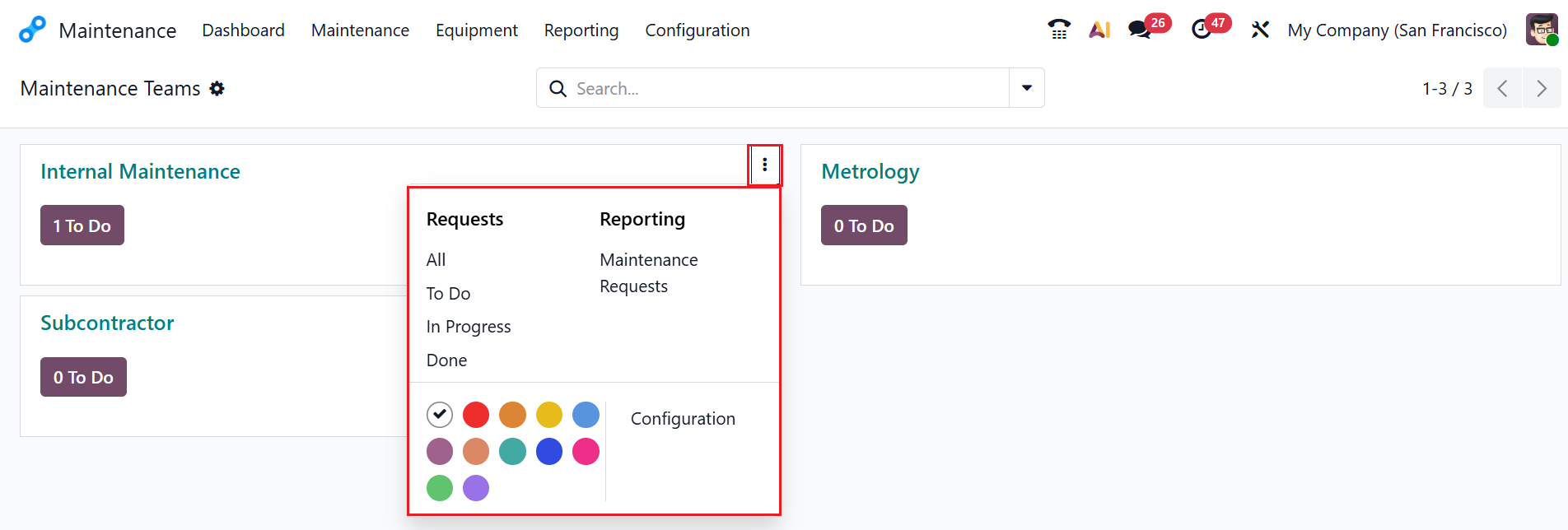Viewport: 1568px width, 530px height.
Task: Click the debug tools wrench icon
Action: click(x=1260, y=30)
